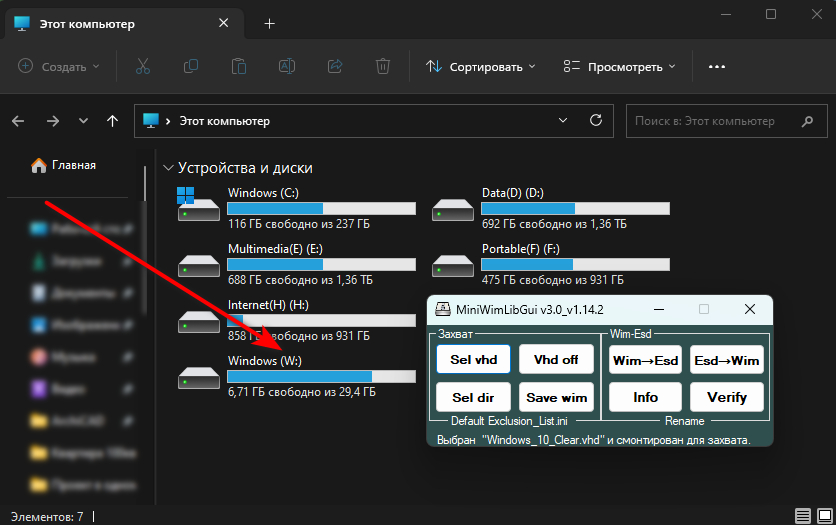Close the MiniWimLibGui window

[x=750, y=309]
